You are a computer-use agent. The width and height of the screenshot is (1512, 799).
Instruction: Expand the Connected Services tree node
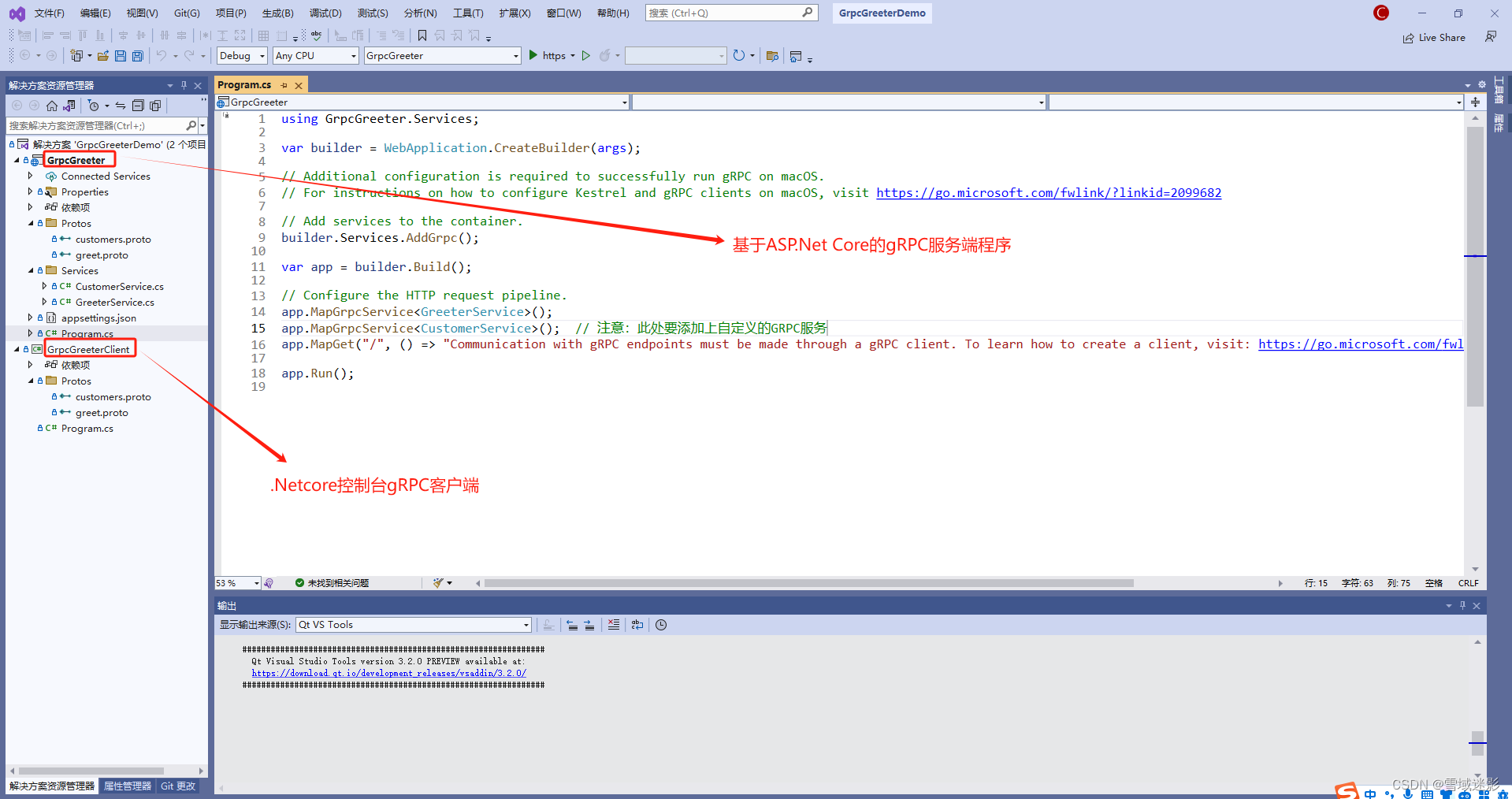tap(32, 176)
